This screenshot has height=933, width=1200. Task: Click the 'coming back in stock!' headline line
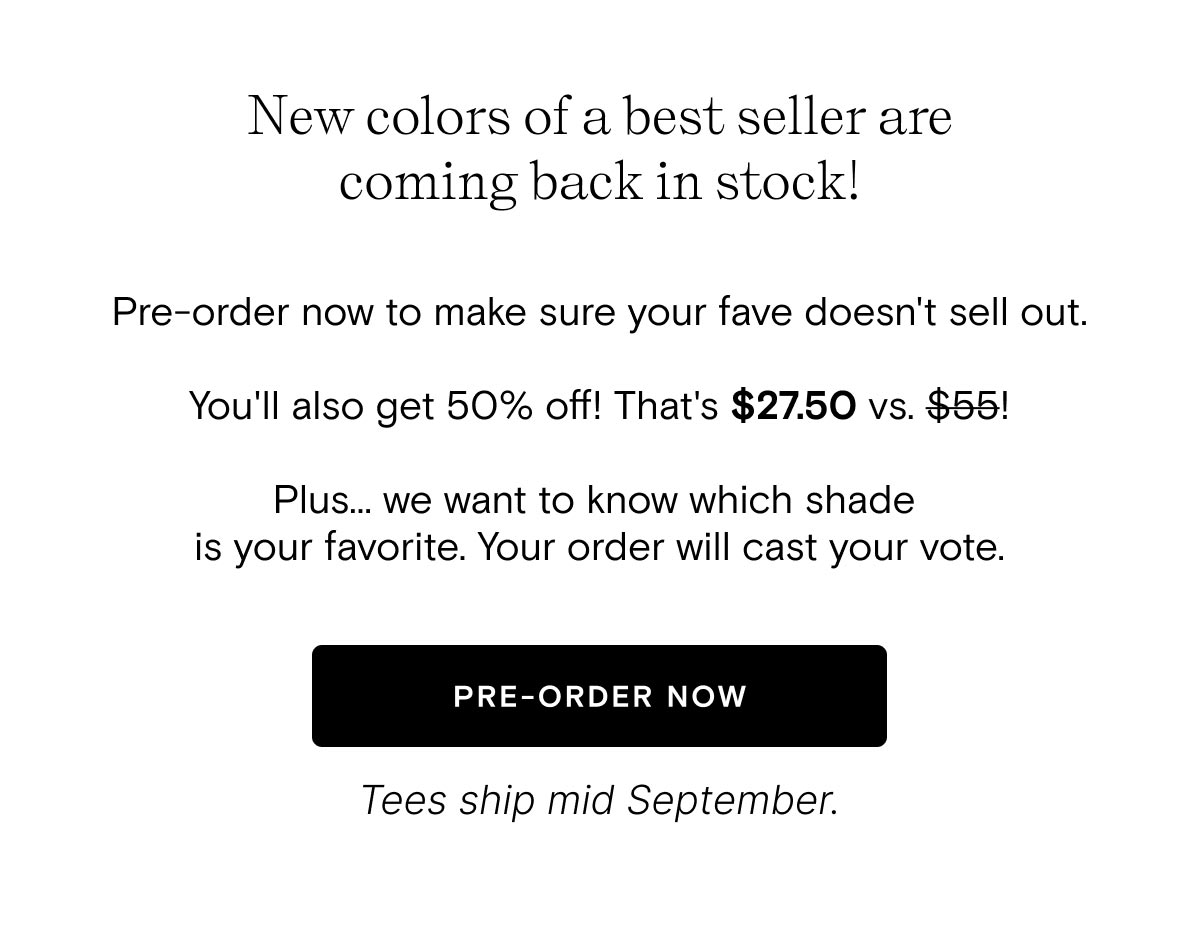[599, 183]
